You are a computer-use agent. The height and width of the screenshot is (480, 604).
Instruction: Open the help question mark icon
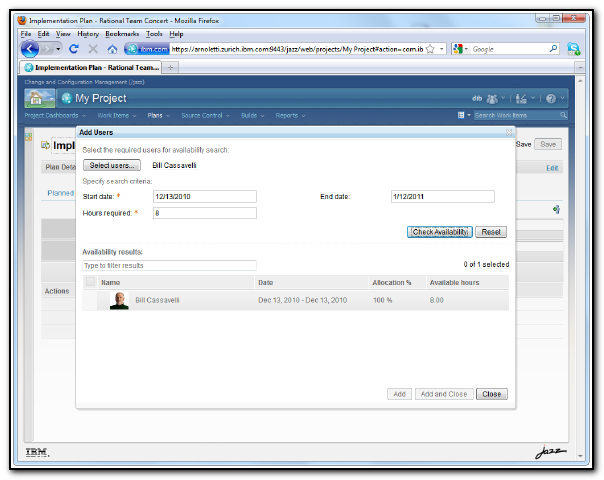[x=551, y=99]
